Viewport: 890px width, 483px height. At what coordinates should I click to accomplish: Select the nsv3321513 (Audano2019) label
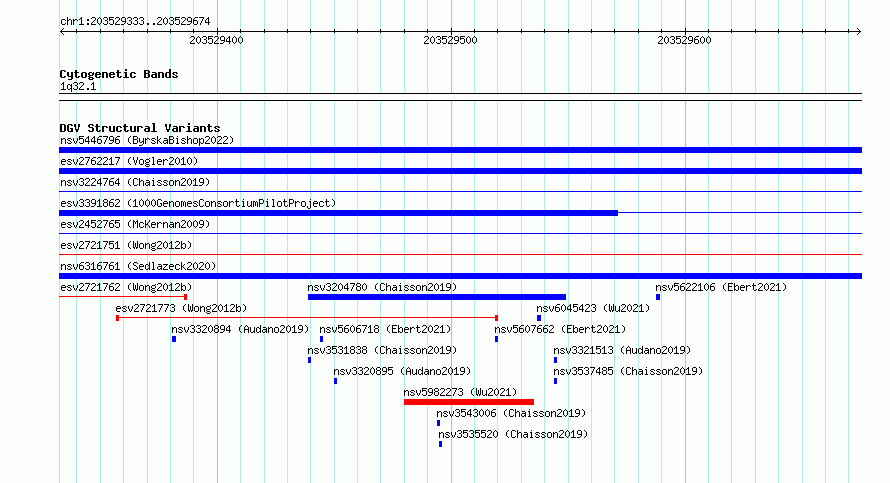[x=622, y=350]
